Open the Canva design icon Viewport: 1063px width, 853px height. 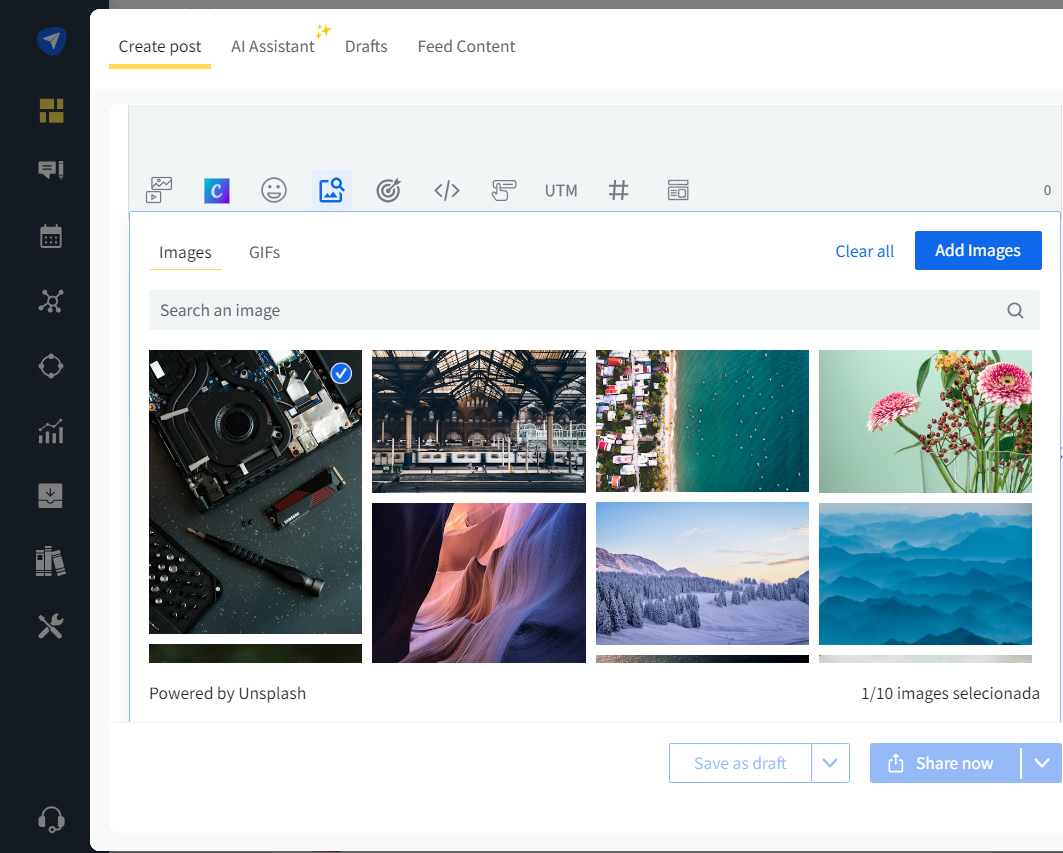click(217, 190)
